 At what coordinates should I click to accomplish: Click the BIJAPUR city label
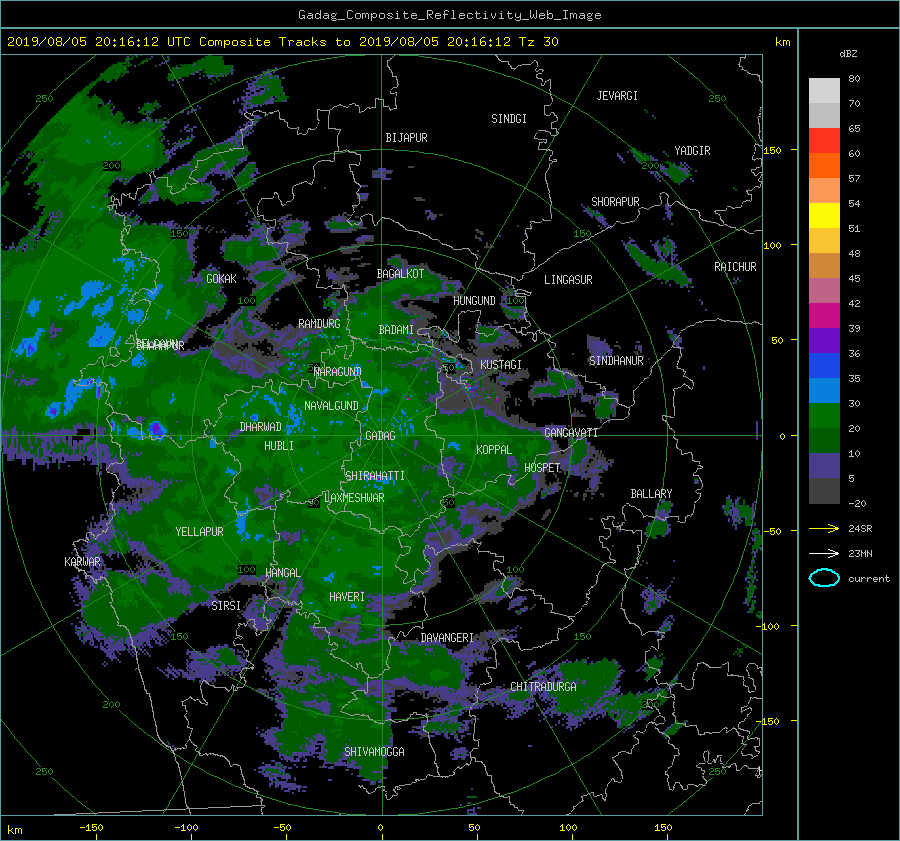(x=406, y=138)
